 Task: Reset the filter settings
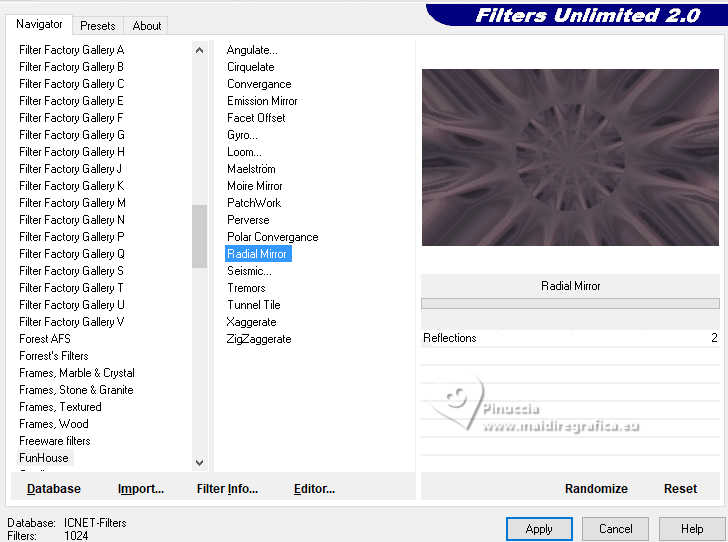(x=680, y=489)
